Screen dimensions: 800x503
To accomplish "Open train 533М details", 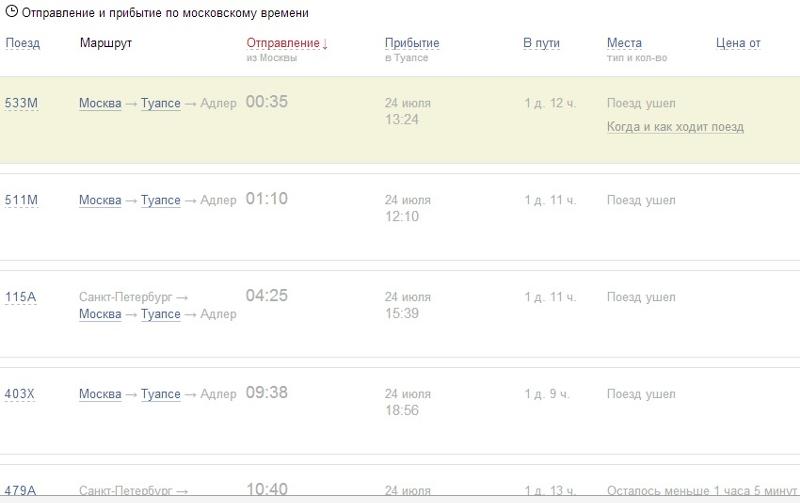I will pos(21,103).
